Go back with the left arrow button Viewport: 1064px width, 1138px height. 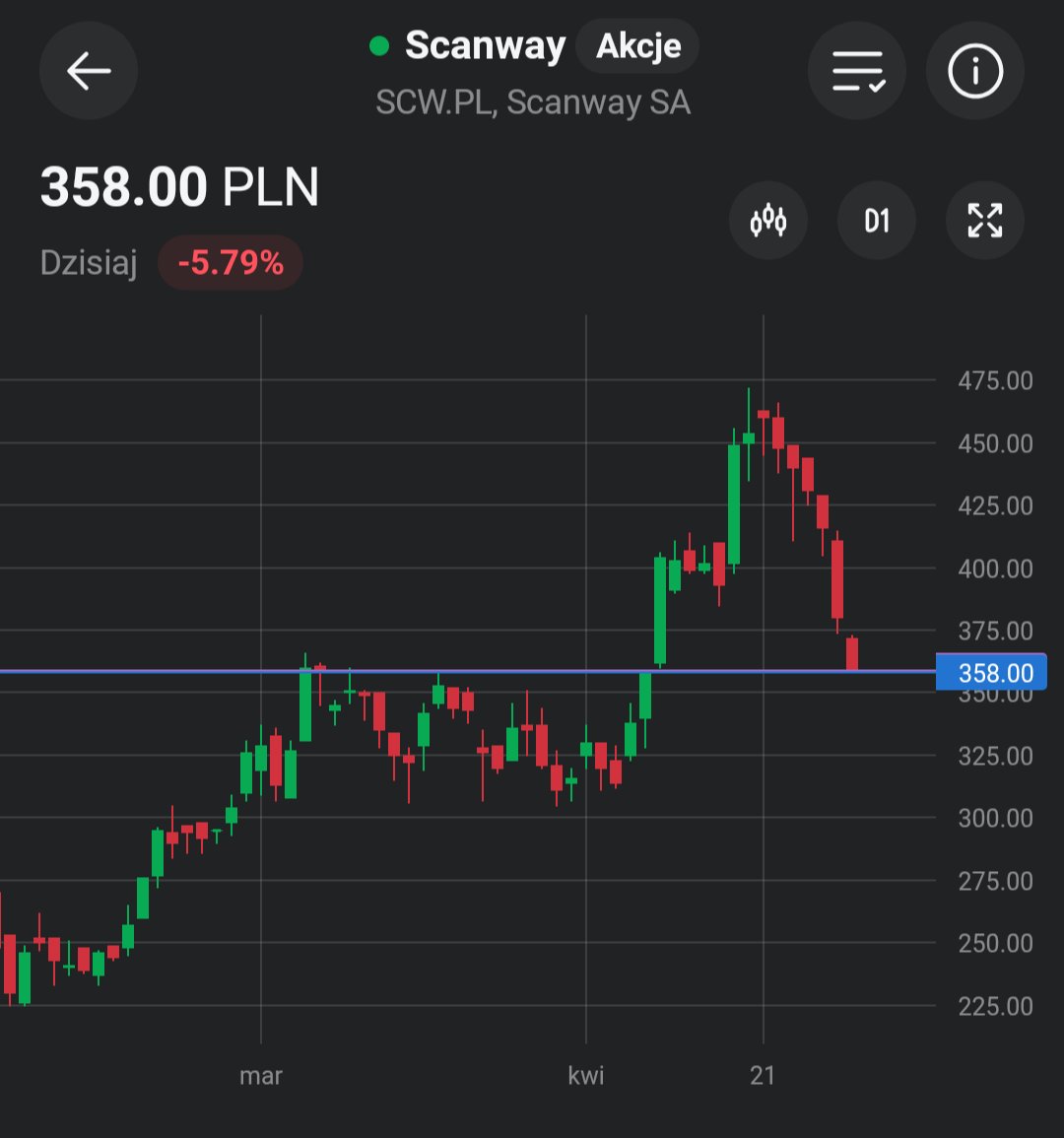(89, 70)
